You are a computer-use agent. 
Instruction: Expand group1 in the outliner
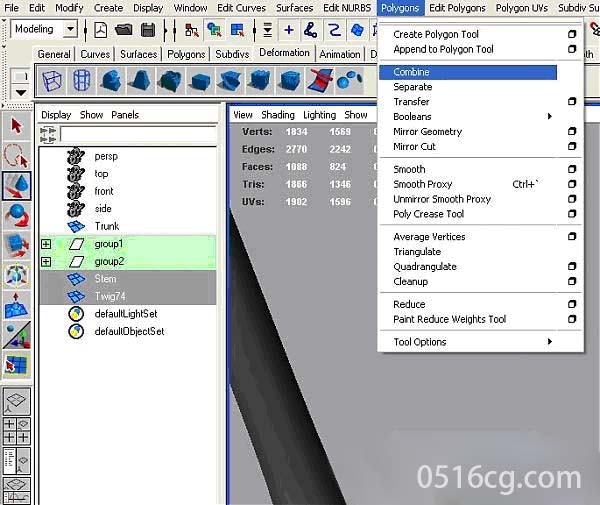tap(46, 244)
